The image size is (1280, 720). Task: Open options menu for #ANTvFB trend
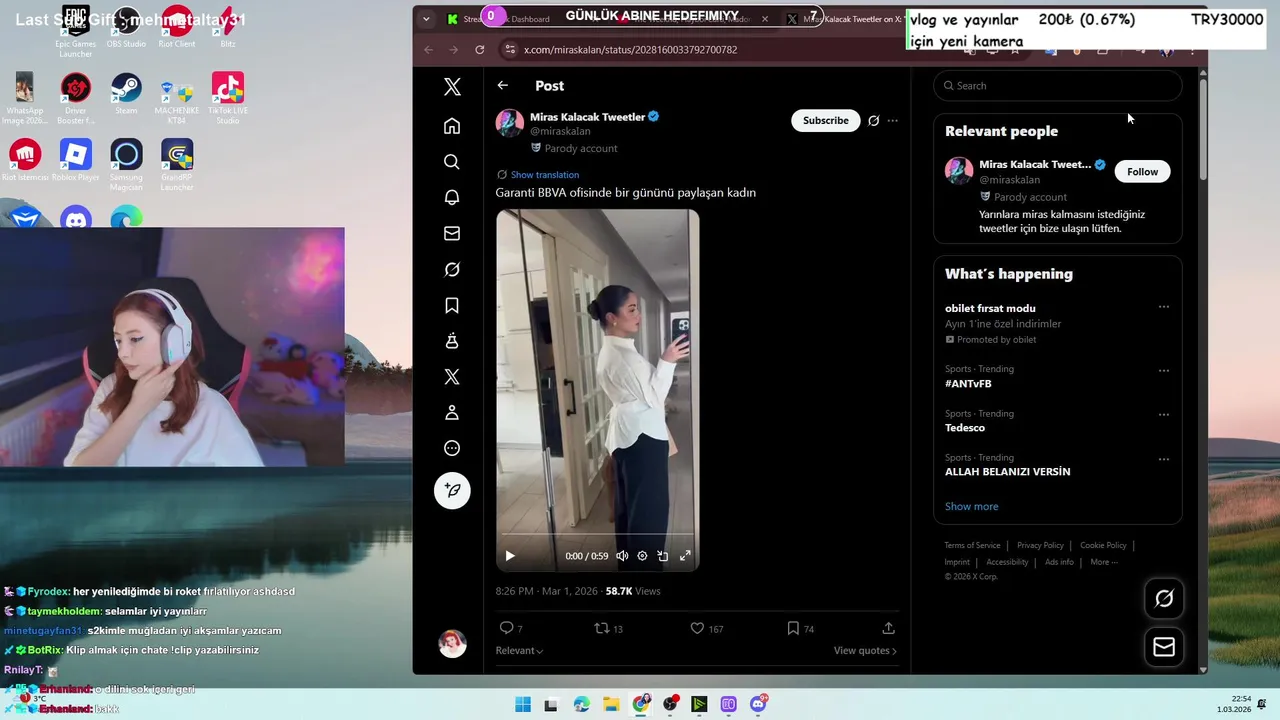[1164, 370]
